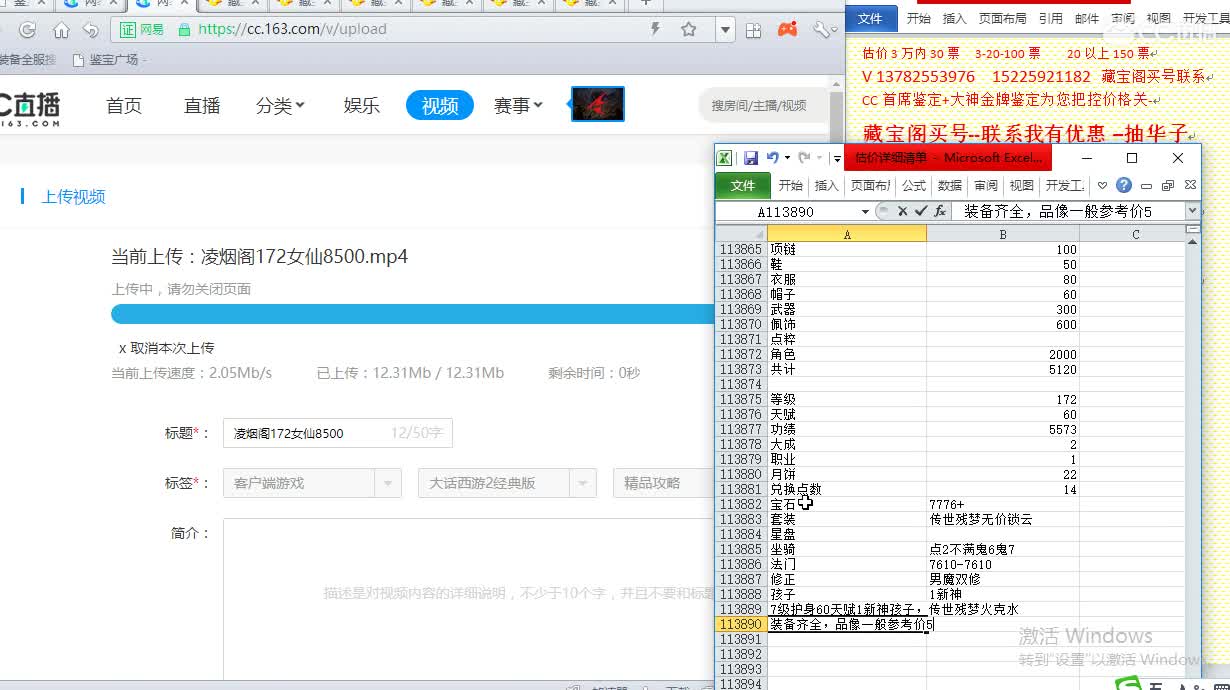Restore the Excel workbook window
Viewport: 1230px width, 690px height.
pyautogui.click(x=1168, y=185)
